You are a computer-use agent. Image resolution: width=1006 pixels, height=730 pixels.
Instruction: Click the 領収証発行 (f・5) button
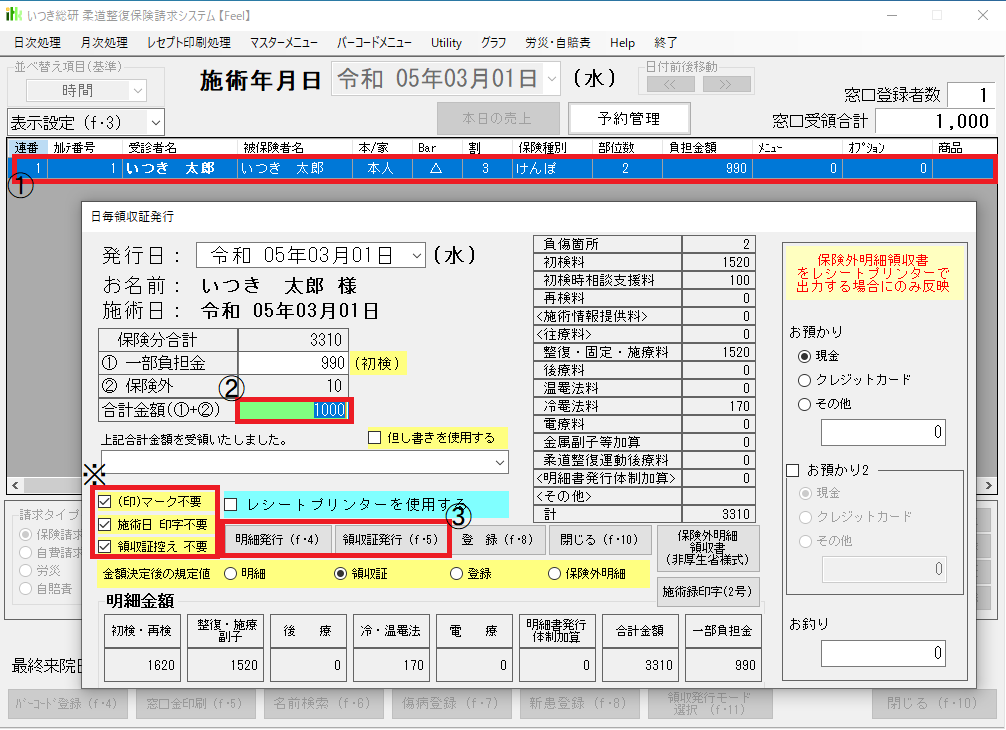[390, 541]
